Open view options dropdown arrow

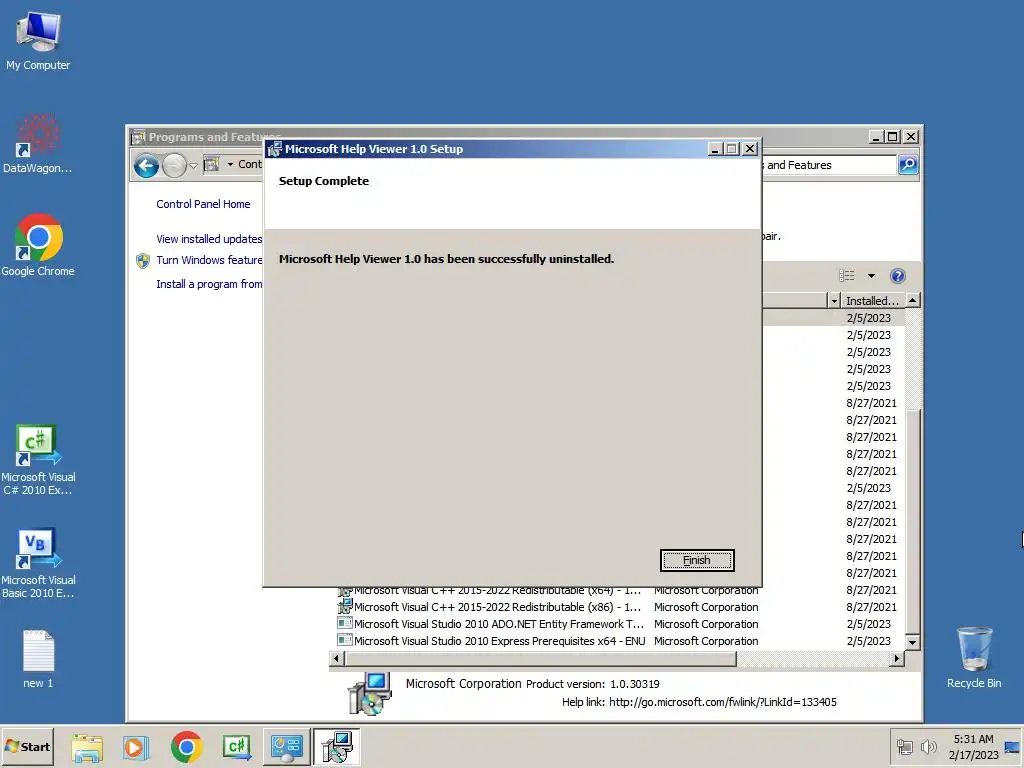871,276
